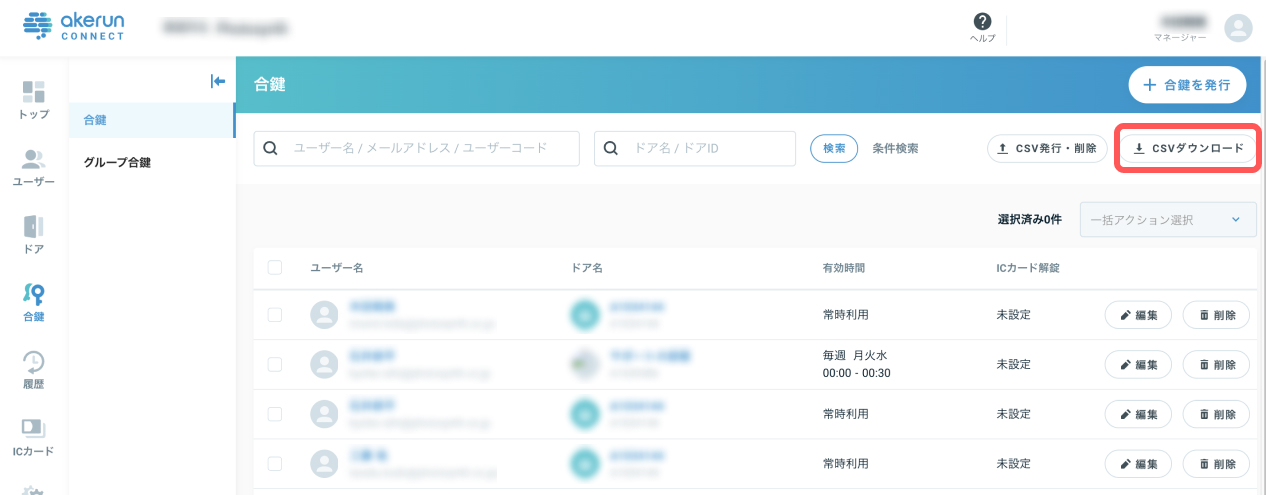Click the CSVダウンロード button
1266x495 pixels.
pyautogui.click(x=1187, y=148)
